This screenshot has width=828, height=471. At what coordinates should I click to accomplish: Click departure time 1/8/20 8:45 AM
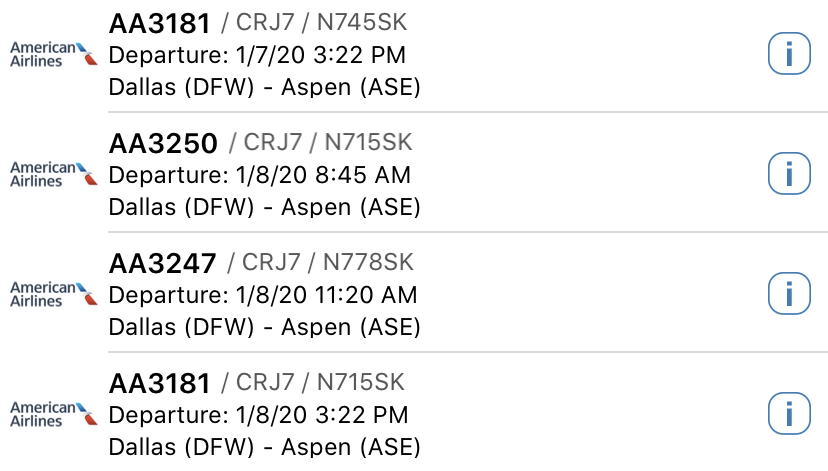[x=258, y=175]
